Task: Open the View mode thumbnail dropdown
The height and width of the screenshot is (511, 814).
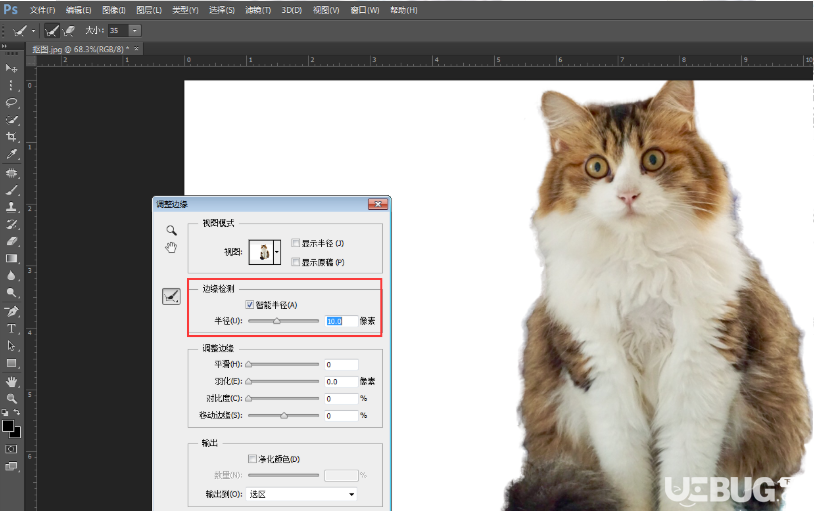Action: (x=277, y=252)
